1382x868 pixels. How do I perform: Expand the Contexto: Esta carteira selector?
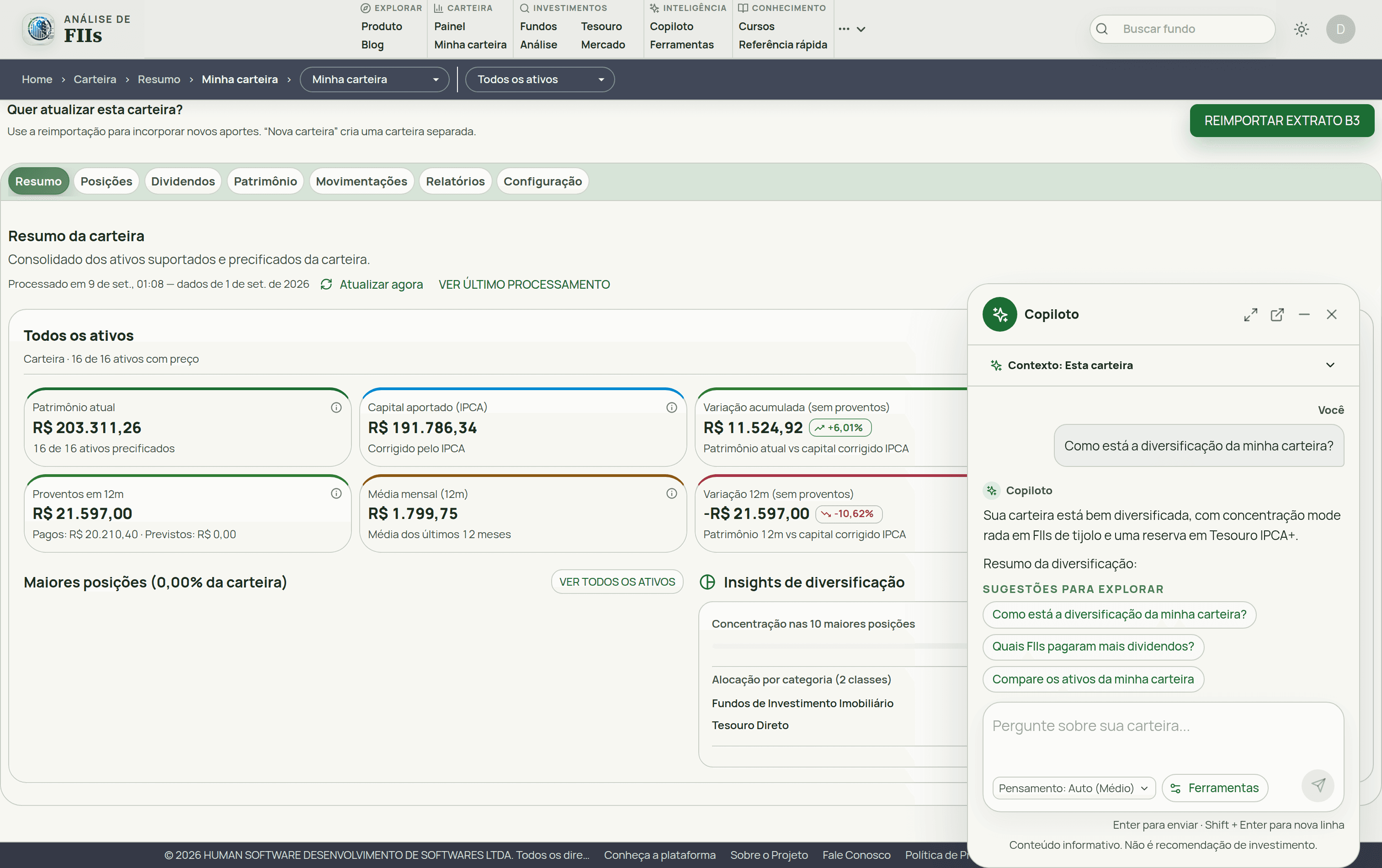pyautogui.click(x=1163, y=365)
